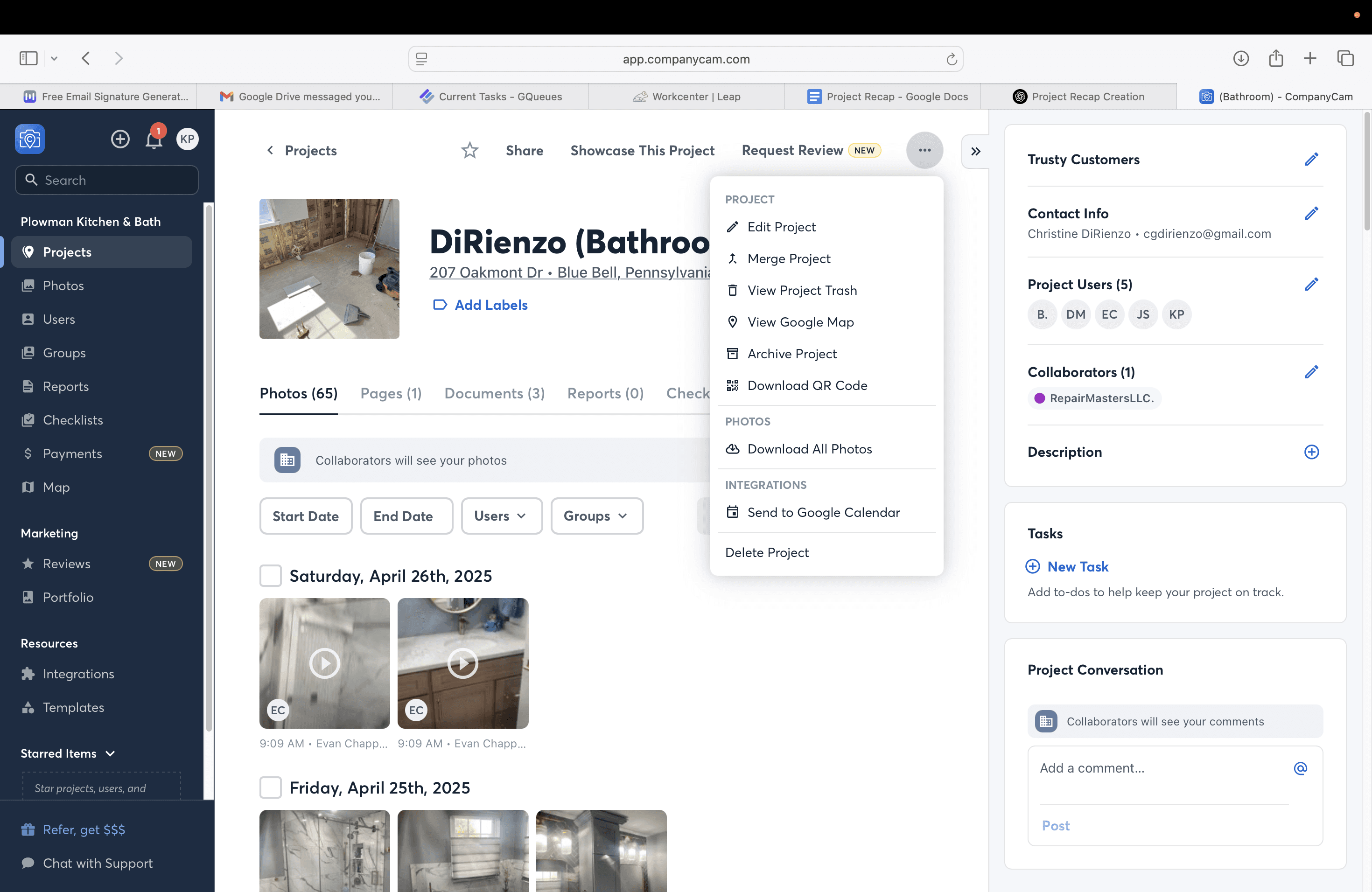Click the Safari share icon
Screen dimensions: 1372x892
click(x=1276, y=58)
